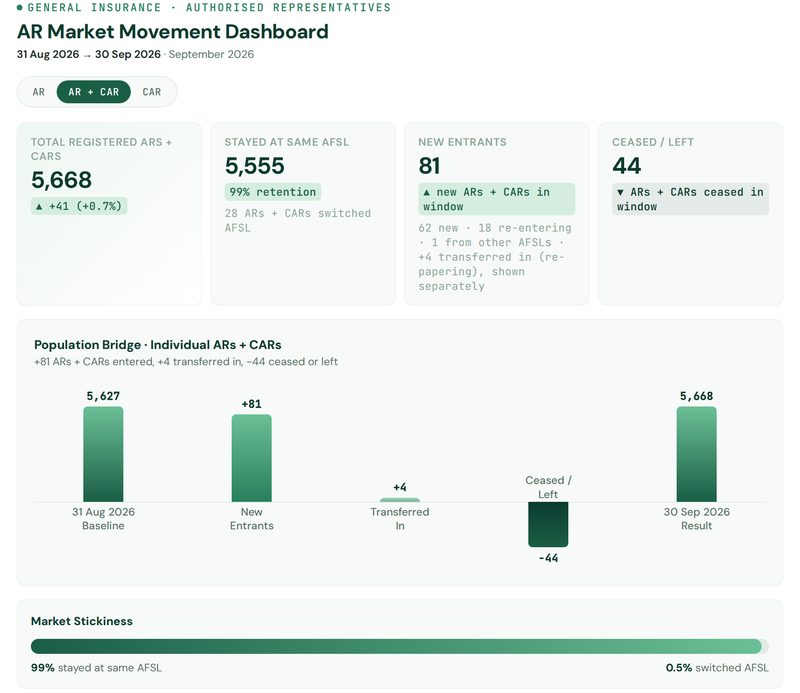Select the 31 Aug 2026 Baseline bar

point(103,454)
